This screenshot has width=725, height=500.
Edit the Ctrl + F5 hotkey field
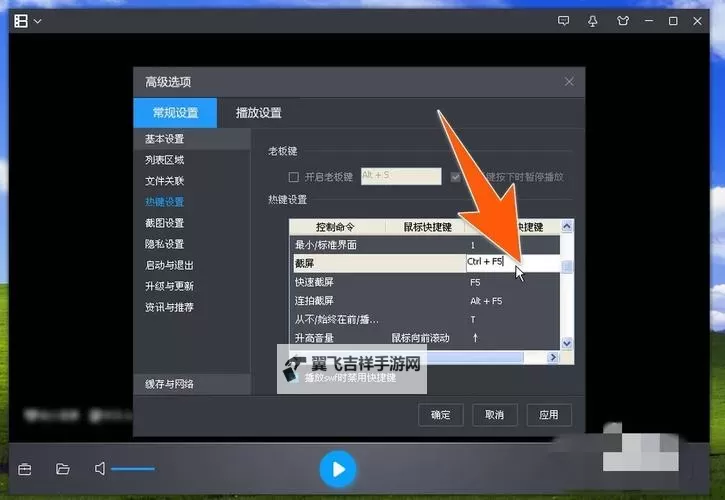coord(512,262)
